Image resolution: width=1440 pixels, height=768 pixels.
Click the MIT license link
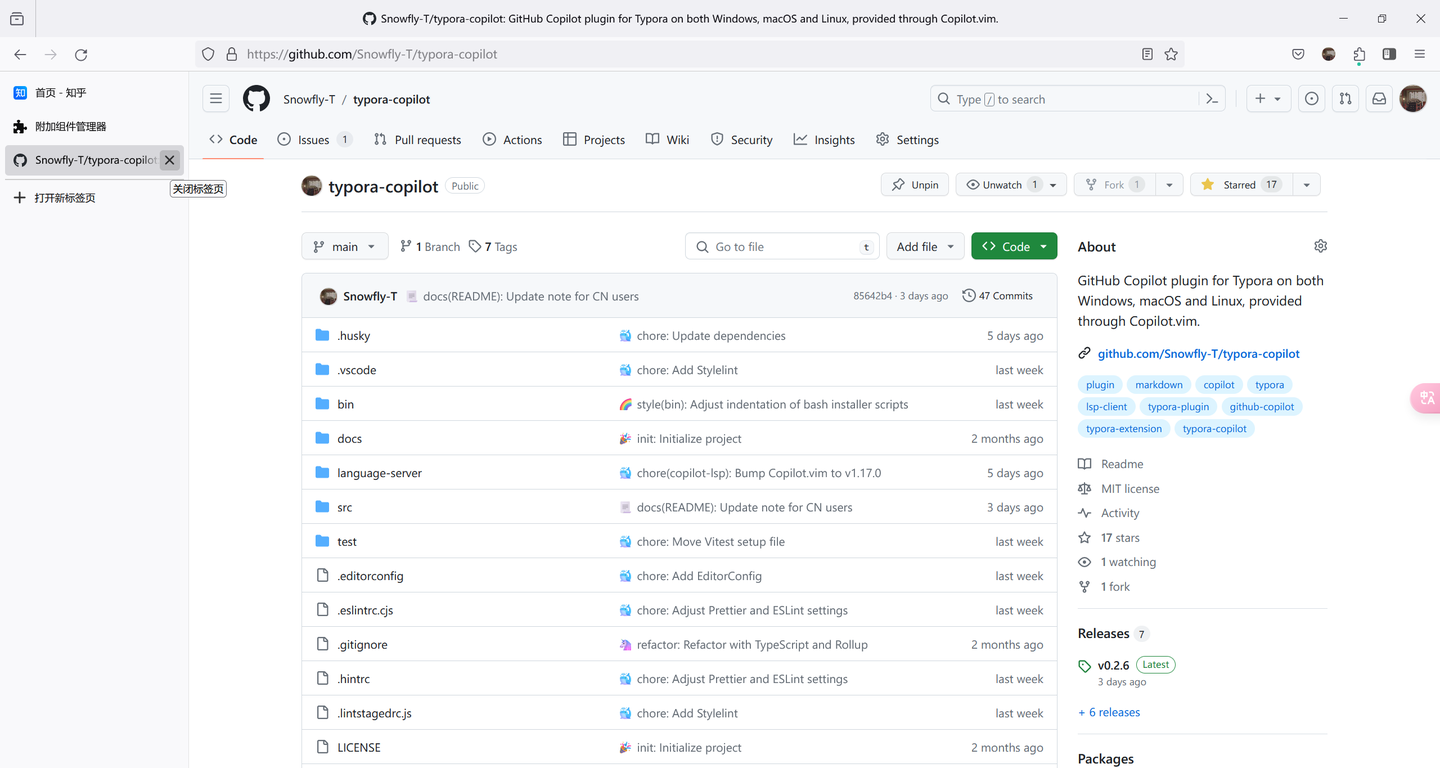tap(1130, 488)
